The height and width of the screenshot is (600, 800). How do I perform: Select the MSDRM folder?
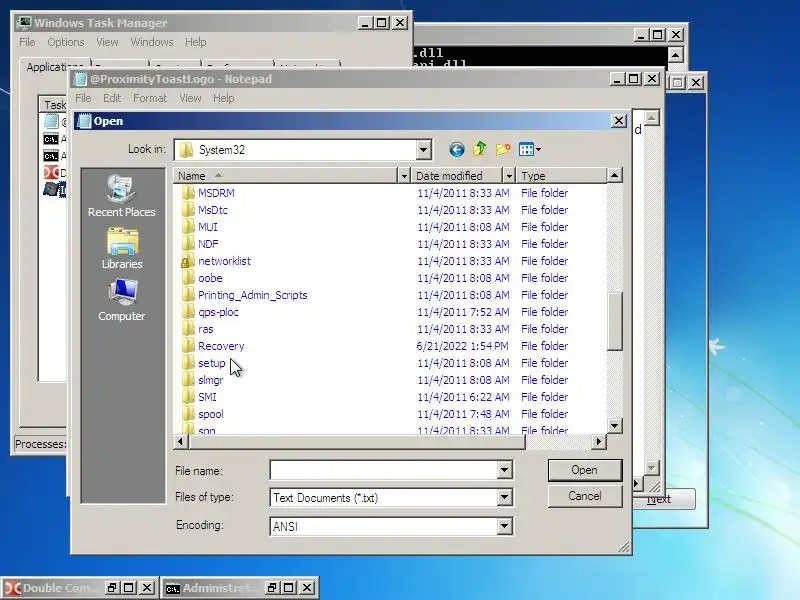[x=216, y=193]
